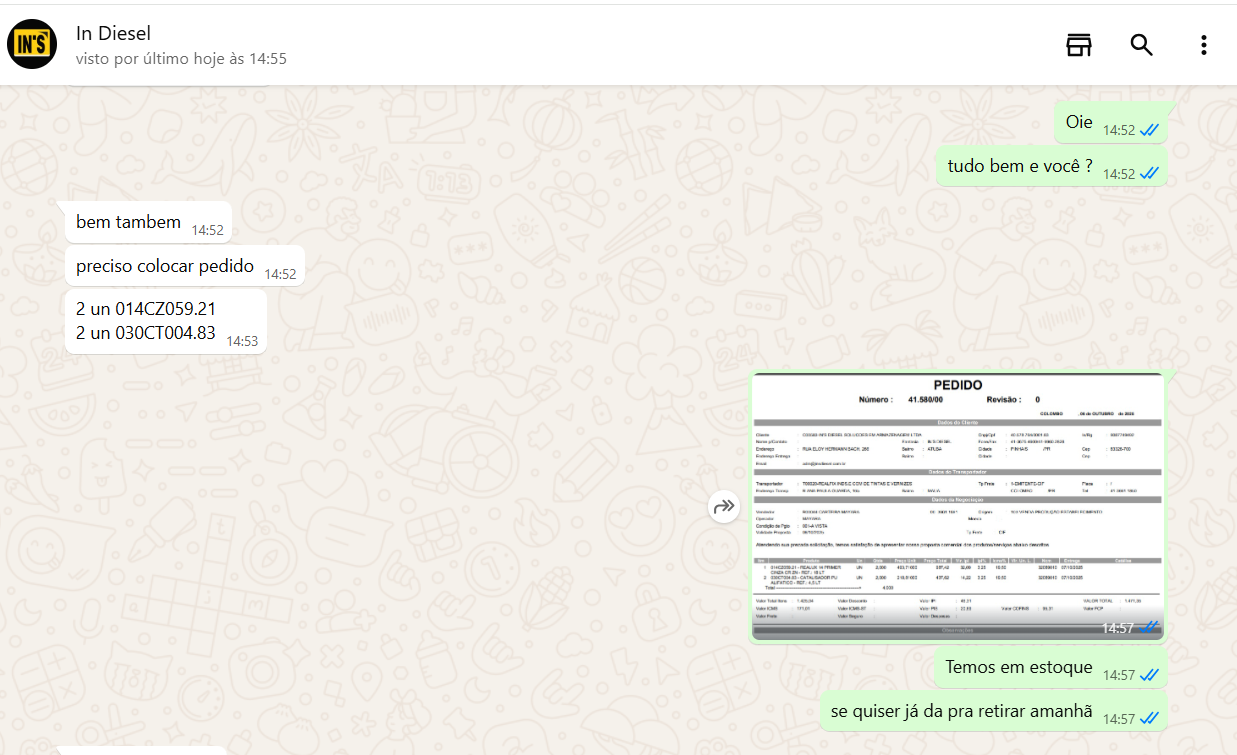Open the PEDIDO order image thumbnail
The height and width of the screenshot is (755, 1237).
pos(957,506)
